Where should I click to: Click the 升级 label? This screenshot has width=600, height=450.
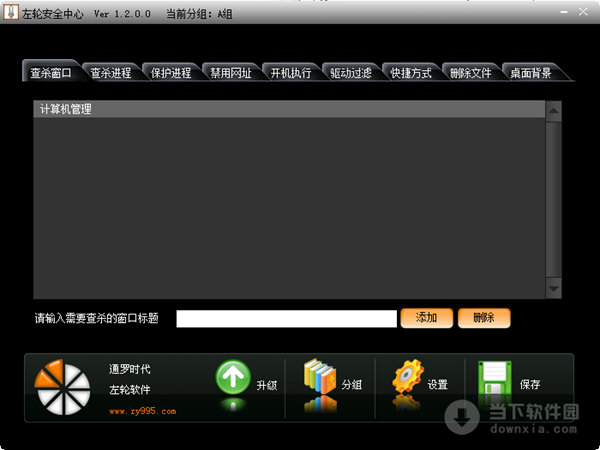click(x=267, y=385)
